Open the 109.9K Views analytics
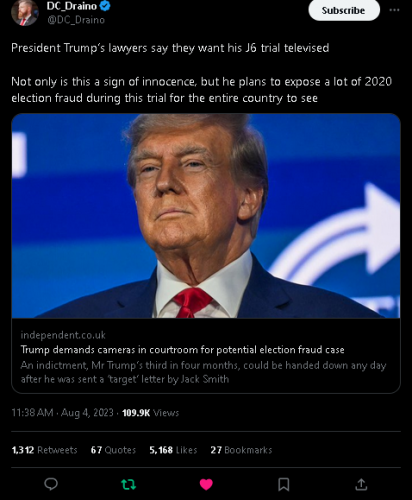 coord(151,413)
